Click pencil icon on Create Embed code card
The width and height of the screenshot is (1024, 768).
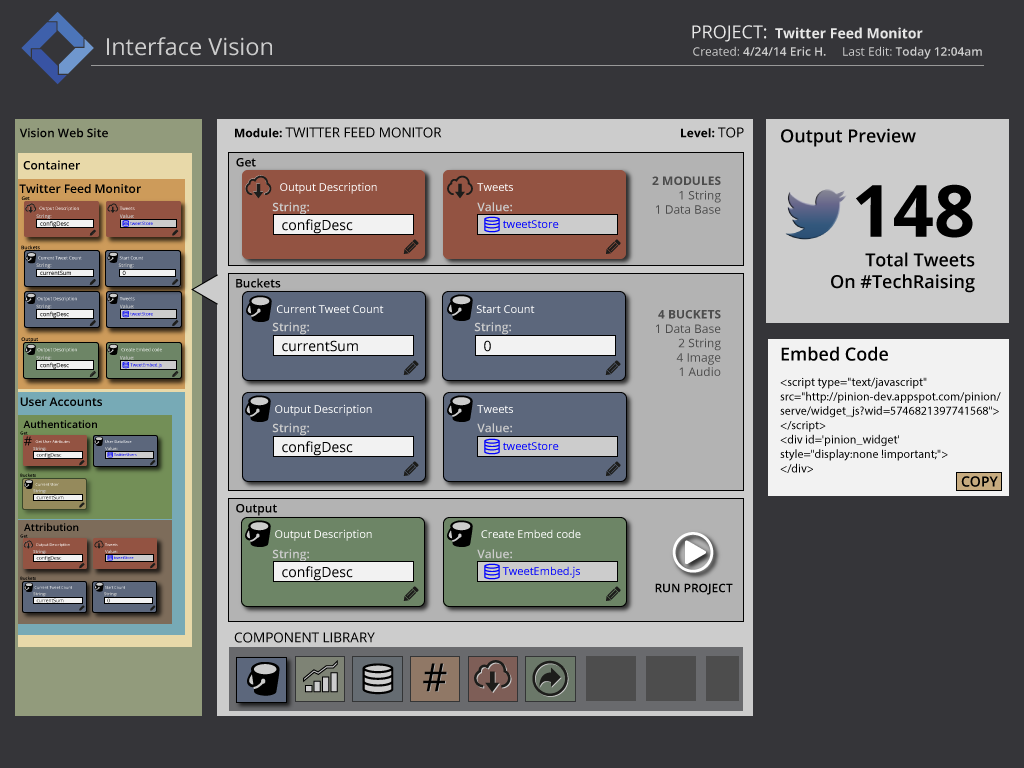(612, 594)
